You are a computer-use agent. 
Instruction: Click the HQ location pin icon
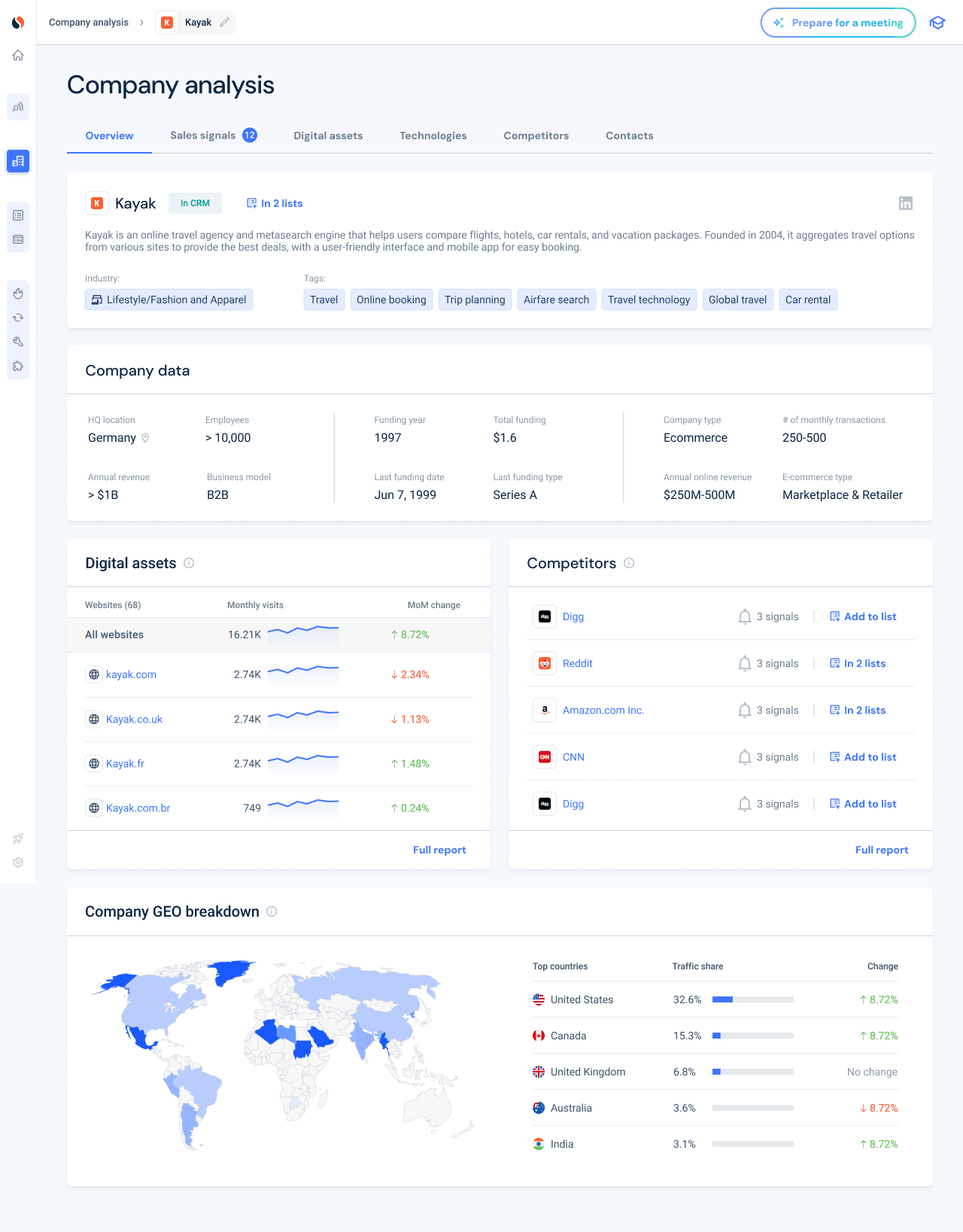[x=145, y=438]
